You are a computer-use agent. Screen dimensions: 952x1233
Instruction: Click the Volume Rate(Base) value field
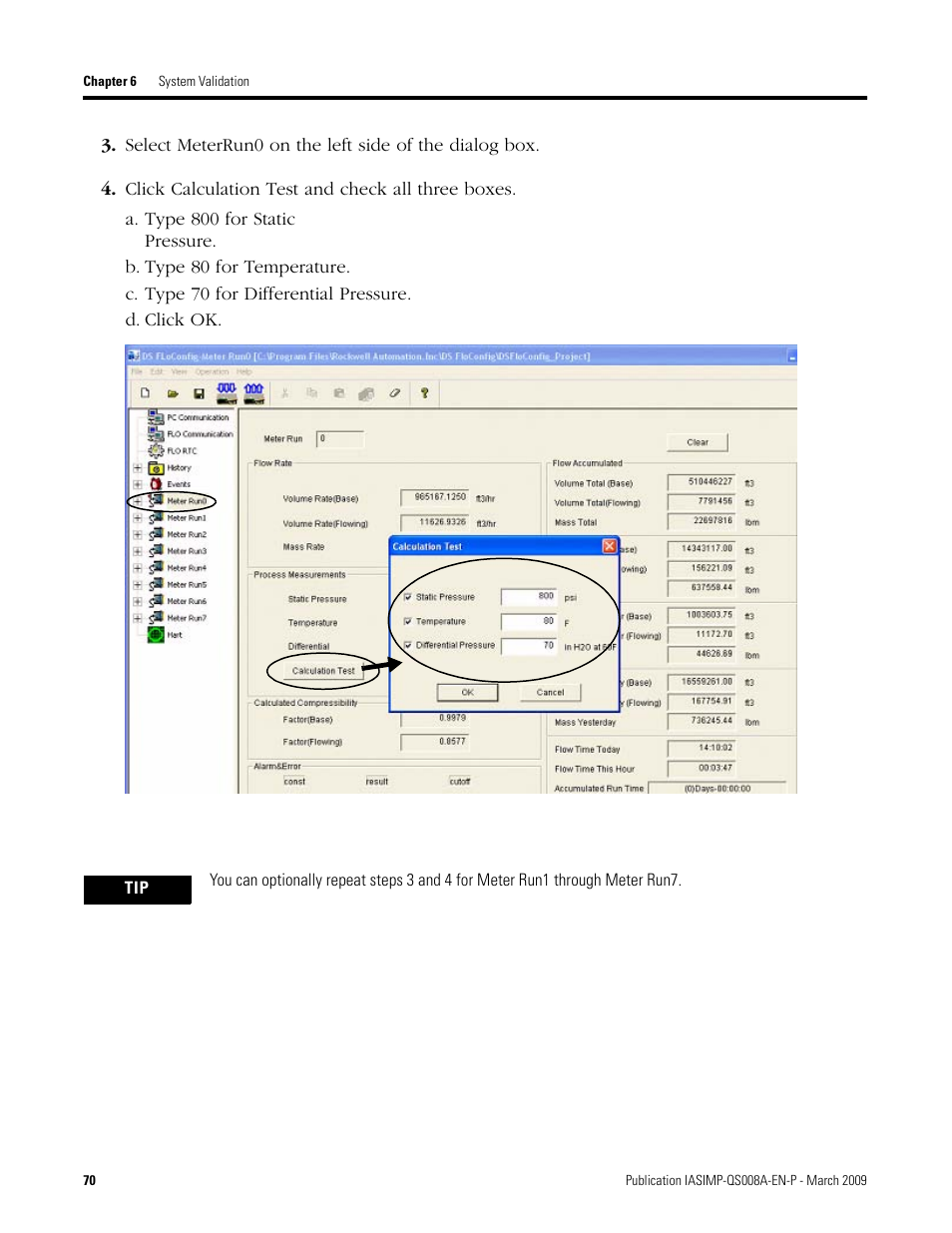(435, 497)
